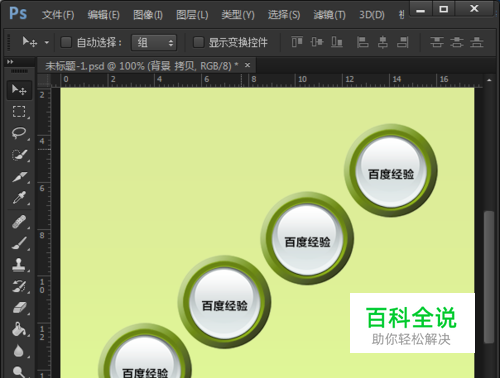Select the History Brush tool
Image resolution: width=500 pixels, height=378 pixels.
19,286
